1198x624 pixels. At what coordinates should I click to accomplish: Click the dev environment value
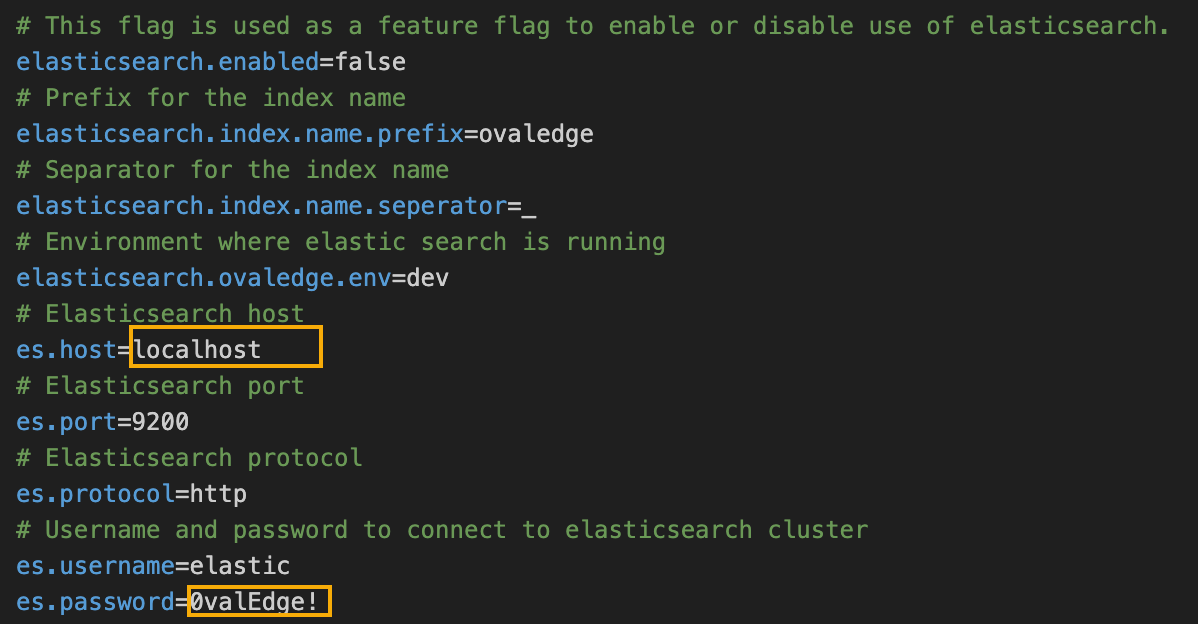(x=428, y=278)
